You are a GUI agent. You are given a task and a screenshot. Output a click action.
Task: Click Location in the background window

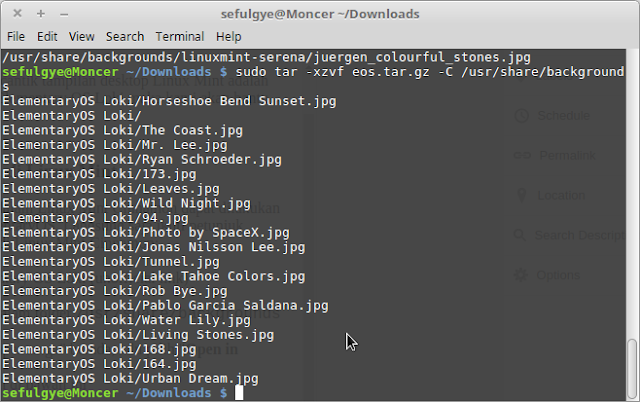[x=561, y=195]
